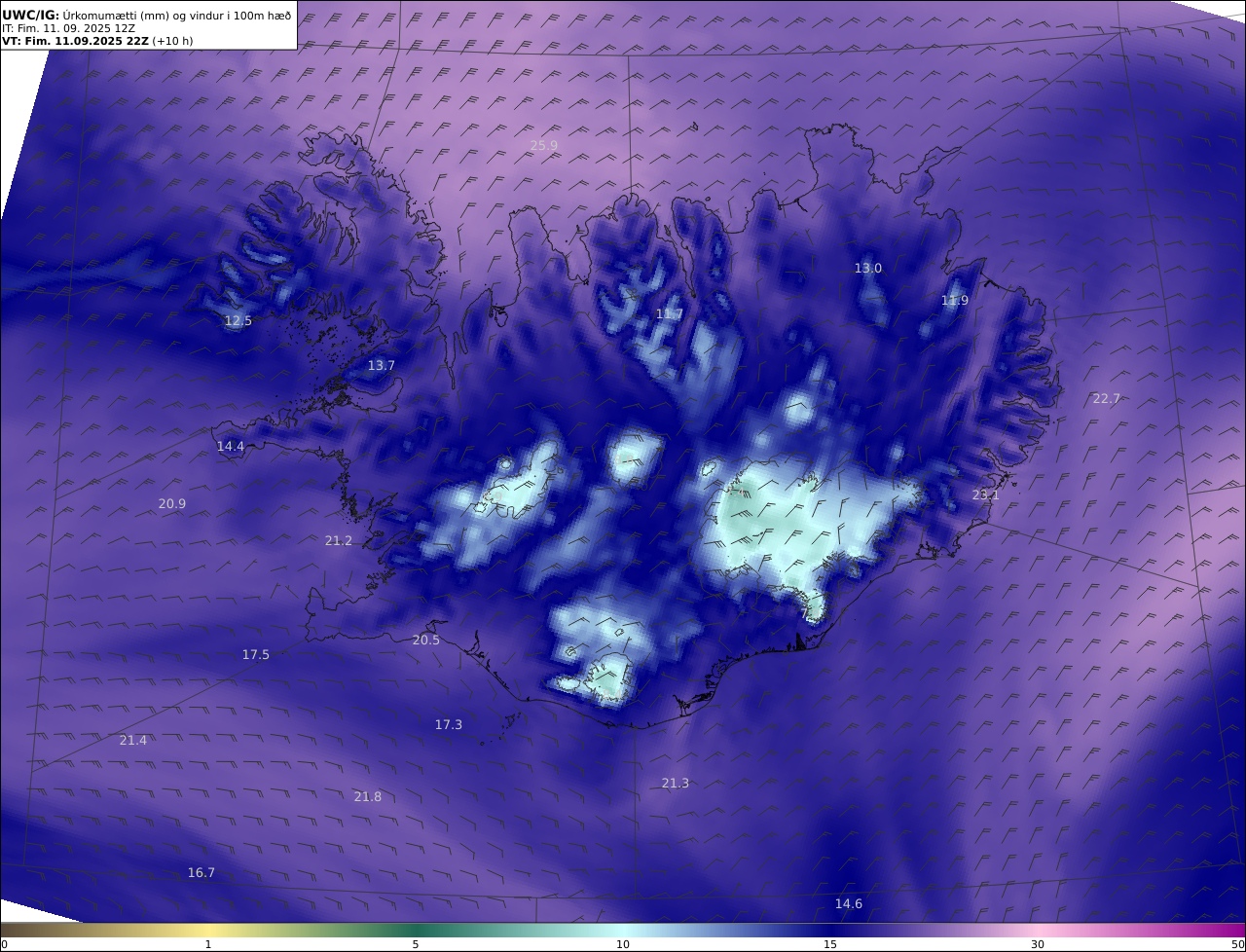This screenshot has width=1246, height=952.
Task: Click the colorbar tick label 0
Action: [x=4, y=944]
